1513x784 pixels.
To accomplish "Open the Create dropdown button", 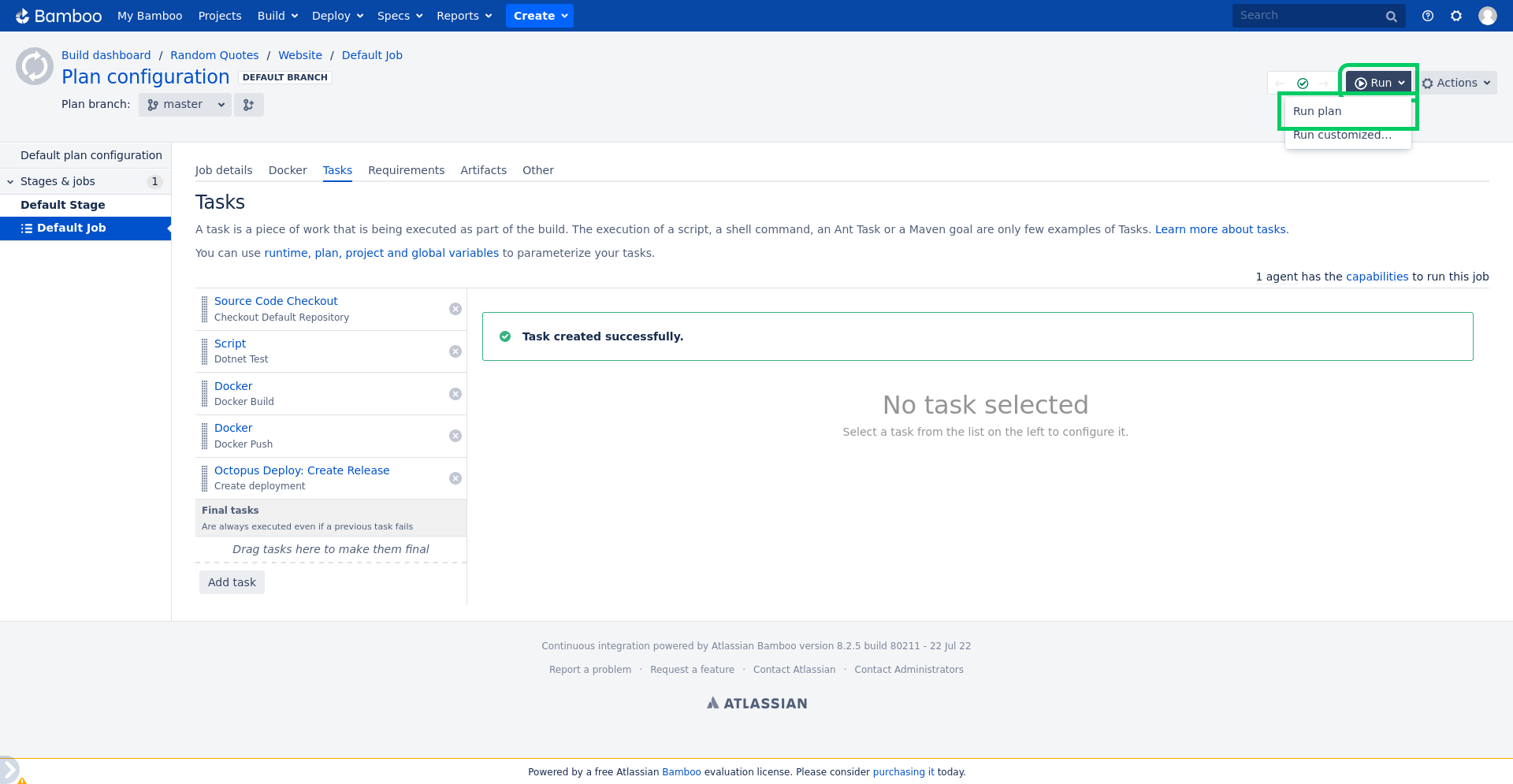I will pos(540,16).
